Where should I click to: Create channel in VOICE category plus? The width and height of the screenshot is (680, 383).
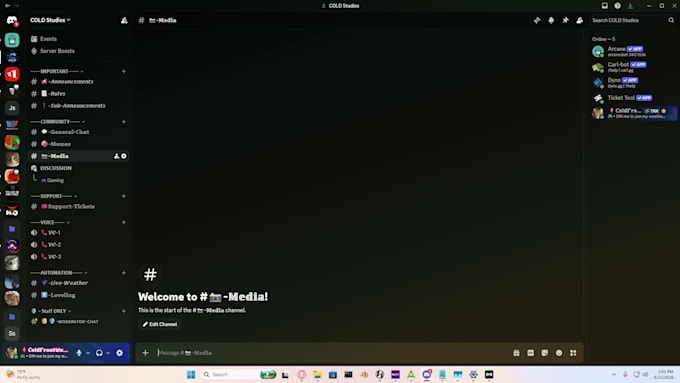click(124, 223)
